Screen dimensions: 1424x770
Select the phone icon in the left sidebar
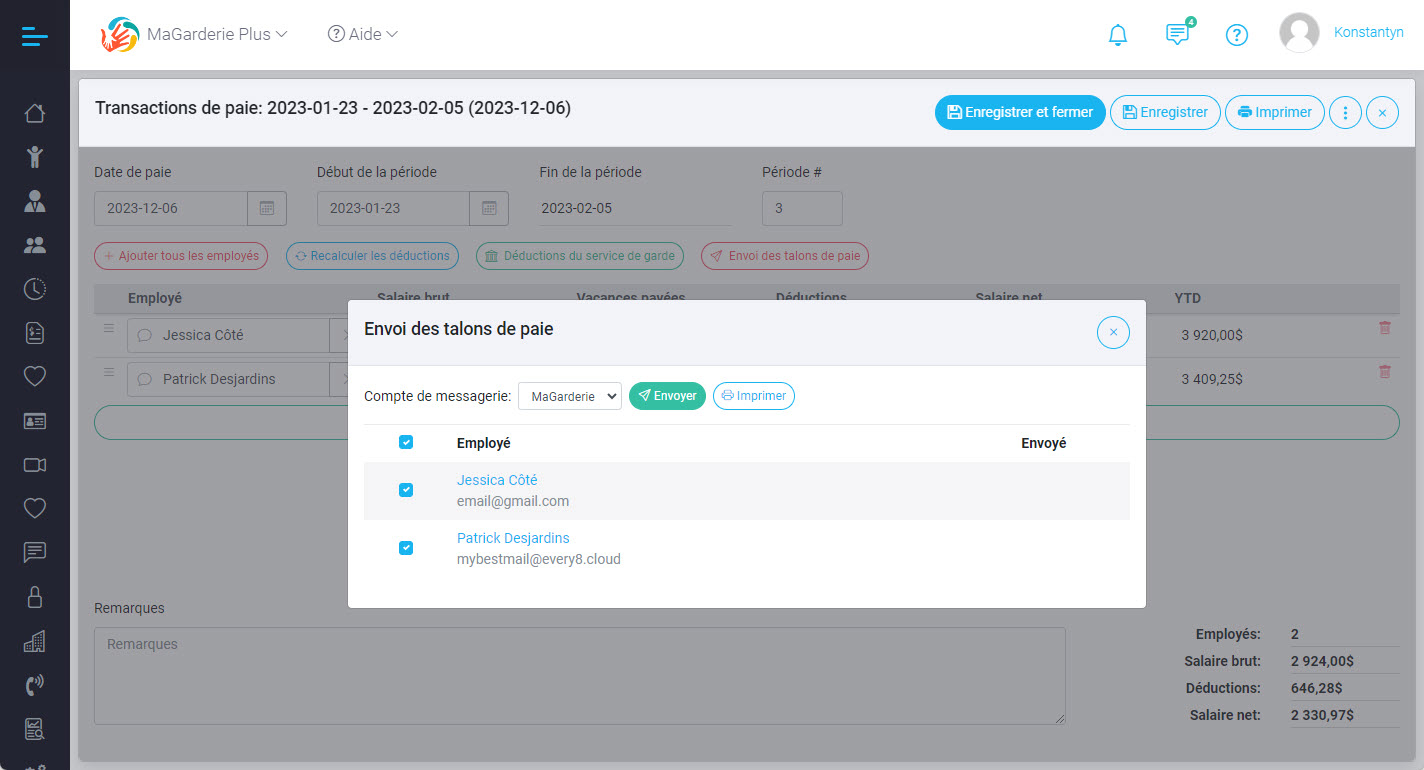tap(34, 684)
